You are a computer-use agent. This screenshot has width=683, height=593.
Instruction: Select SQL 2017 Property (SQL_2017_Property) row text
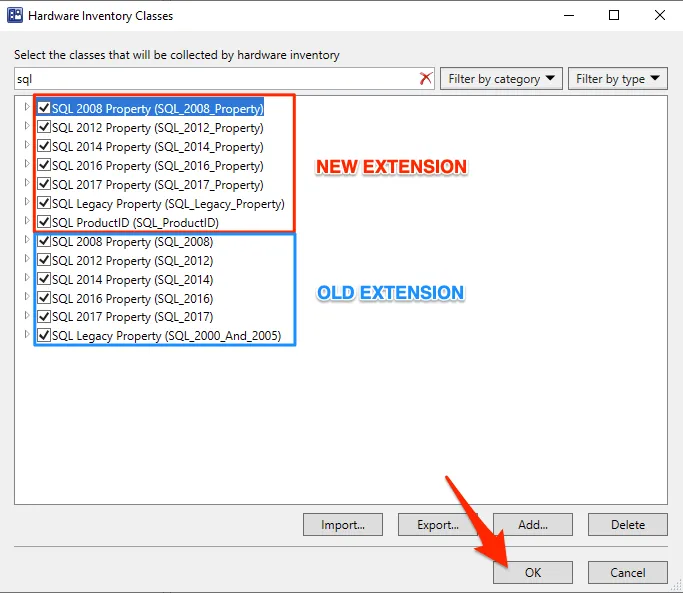pyautogui.click(x=157, y=185)
